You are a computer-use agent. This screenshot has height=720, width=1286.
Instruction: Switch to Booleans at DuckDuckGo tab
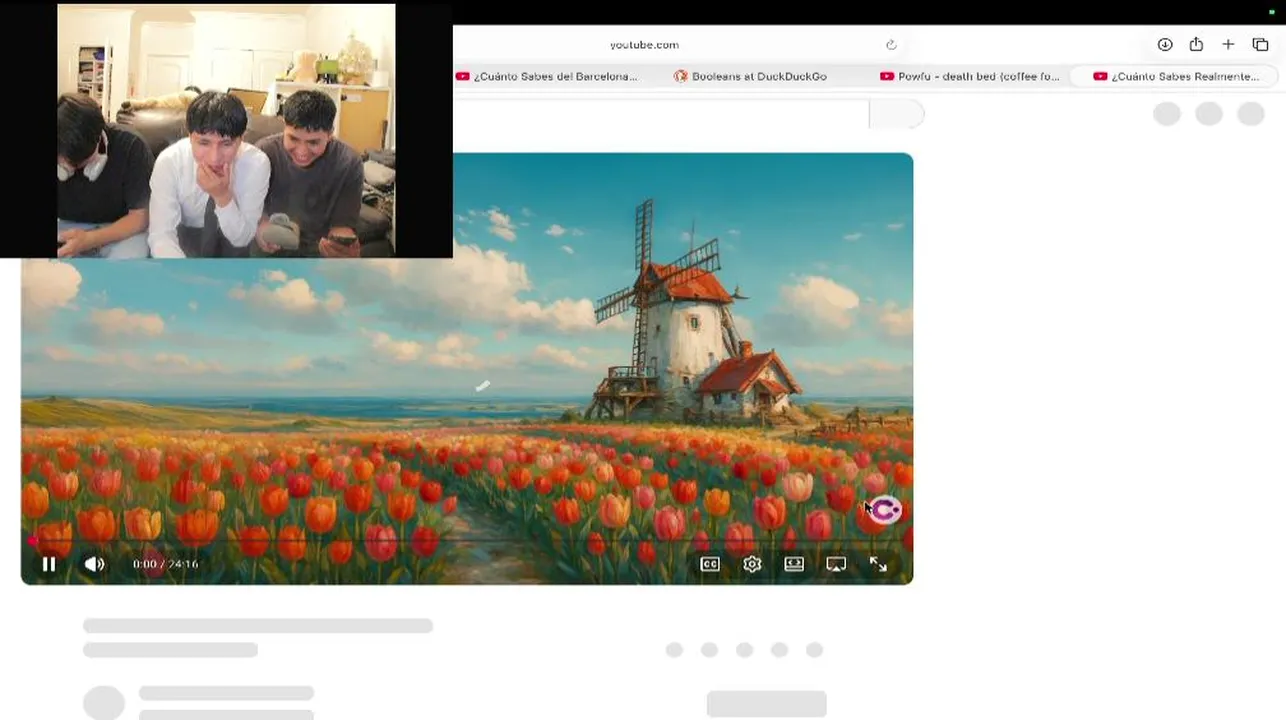(x=751, y=76)
